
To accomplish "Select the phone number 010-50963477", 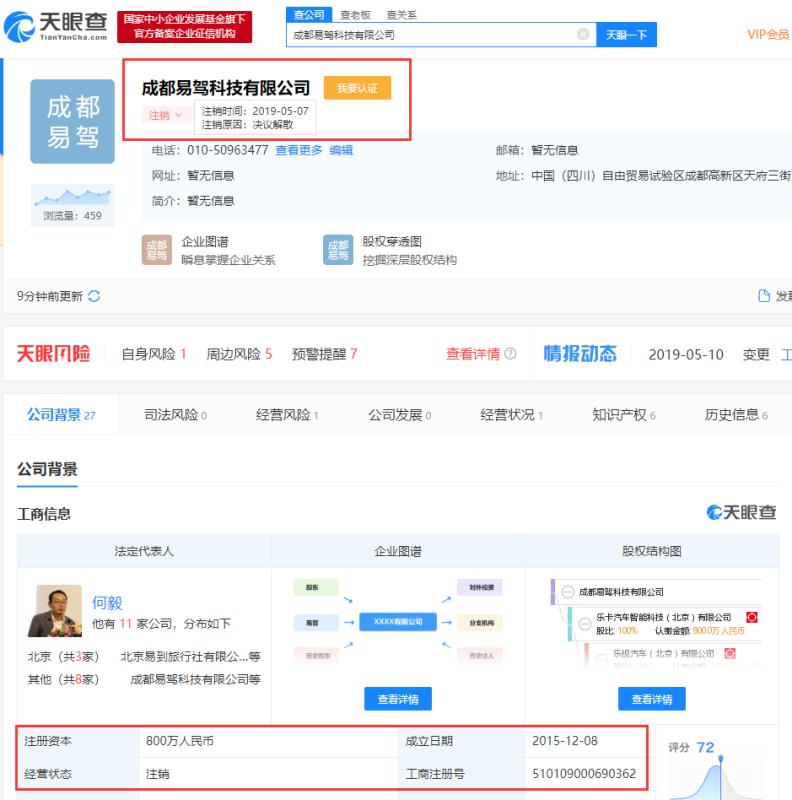I will click(x=228, y=150).
